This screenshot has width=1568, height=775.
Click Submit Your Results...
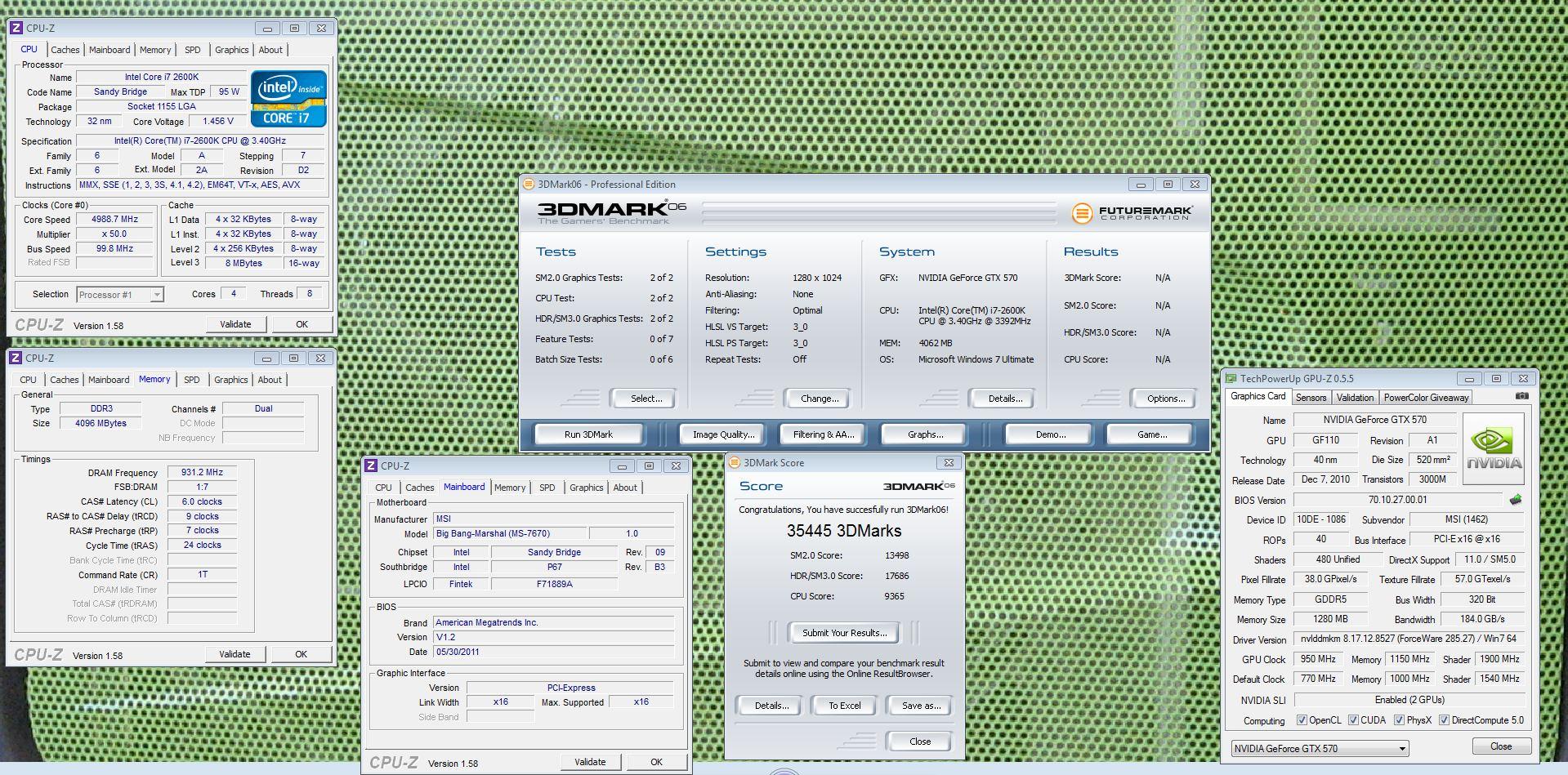click(x=844, y=633)
